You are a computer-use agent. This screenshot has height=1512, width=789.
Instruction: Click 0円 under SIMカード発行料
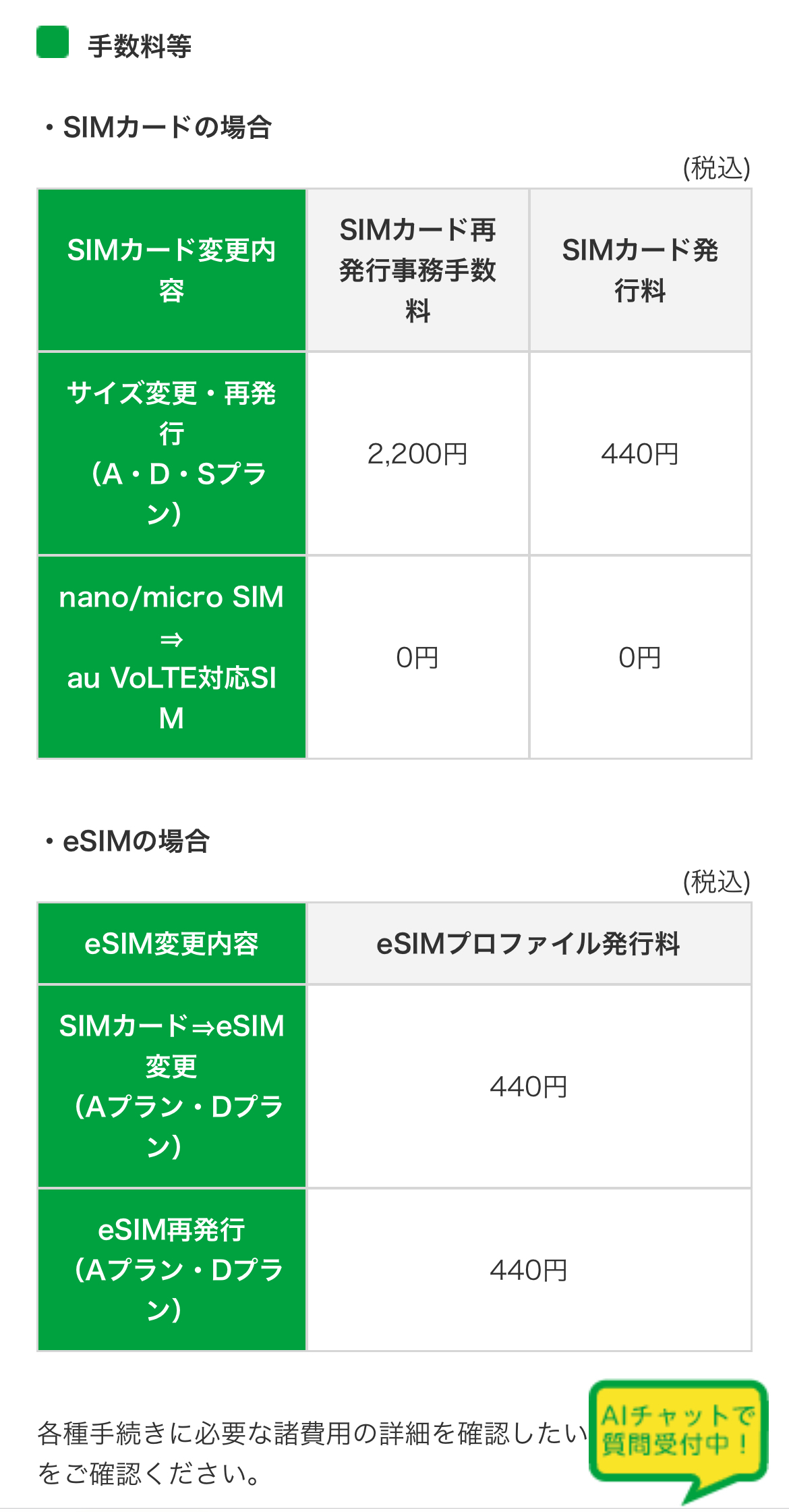coord(640,658)
